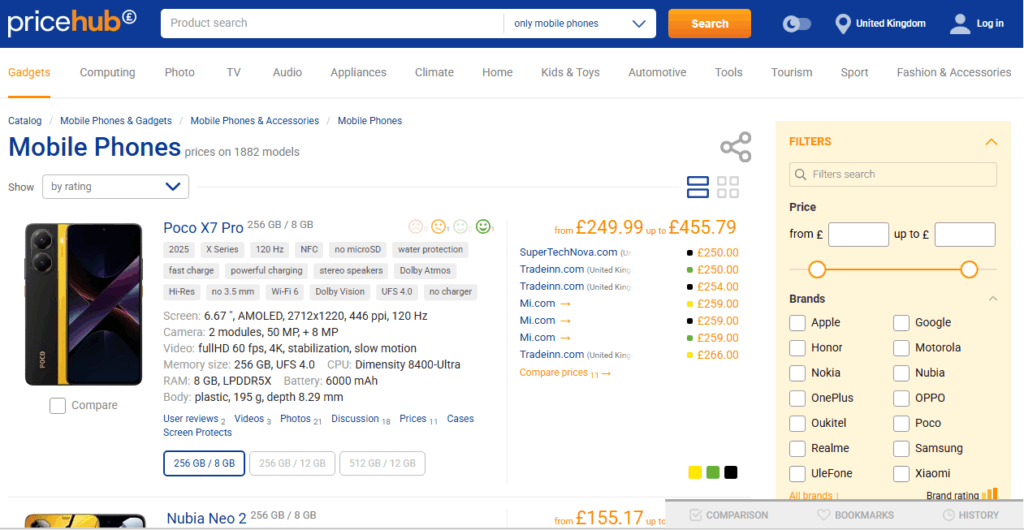Open the Comparison panel
Screen dimensions: 1024x530
coord(728,515)
